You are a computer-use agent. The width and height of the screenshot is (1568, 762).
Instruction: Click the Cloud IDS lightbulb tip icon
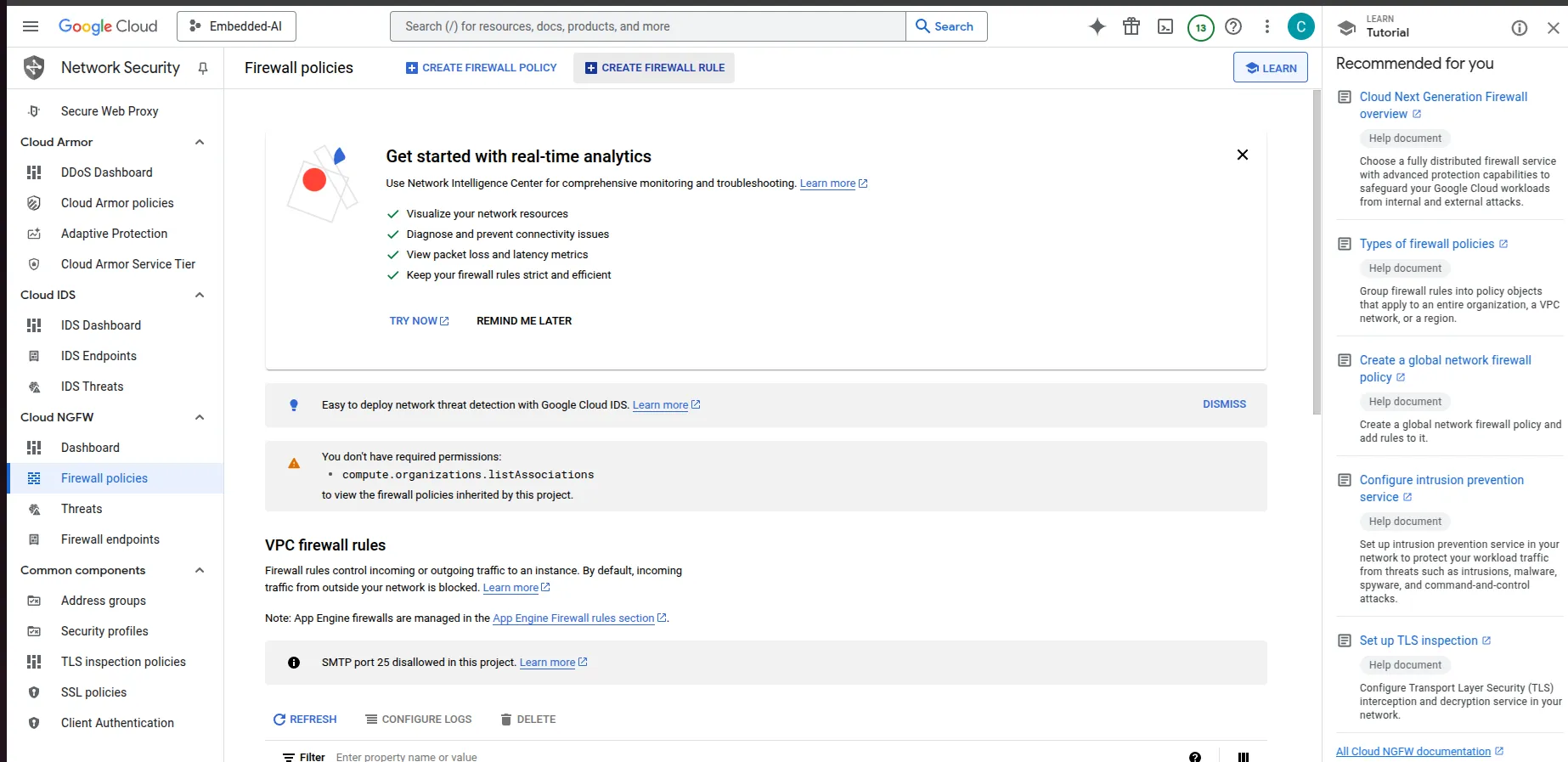(294, 405)
